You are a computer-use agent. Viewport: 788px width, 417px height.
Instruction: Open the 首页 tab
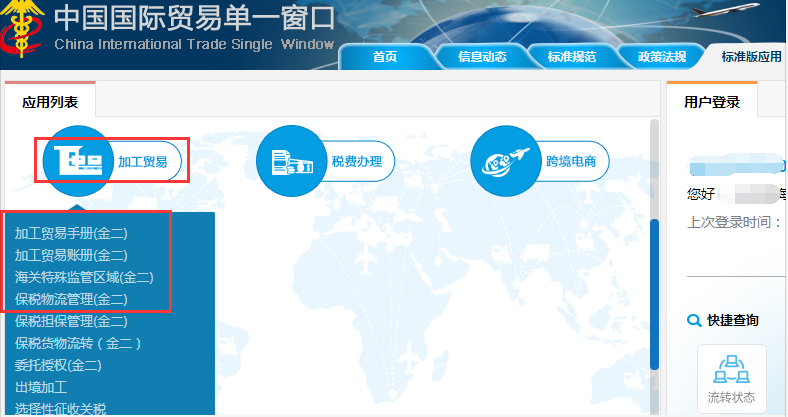pyautogui.click(x=385, y=57)
